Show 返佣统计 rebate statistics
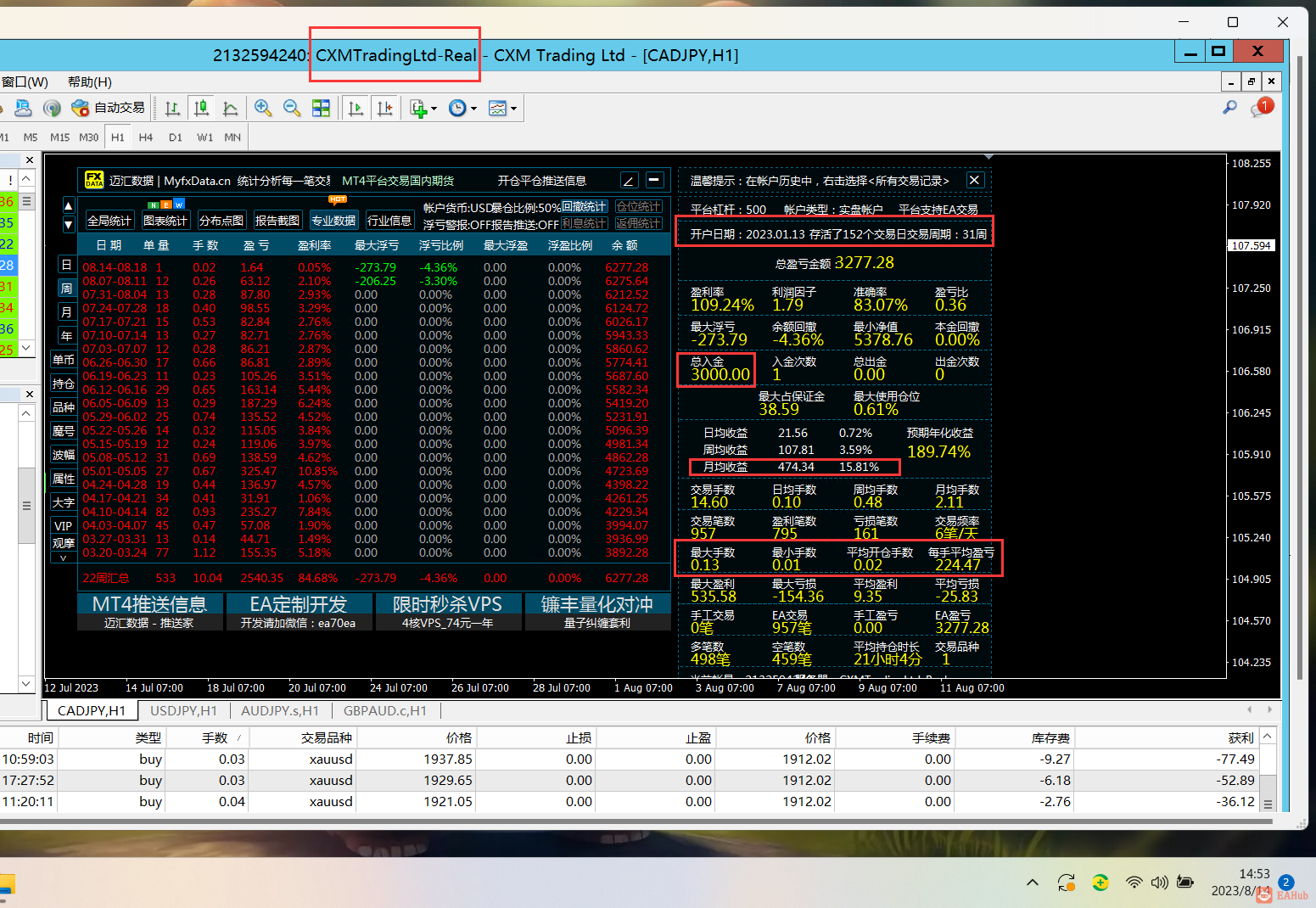This screenshot has height=908, width=1316. click(x=639, y=224)
